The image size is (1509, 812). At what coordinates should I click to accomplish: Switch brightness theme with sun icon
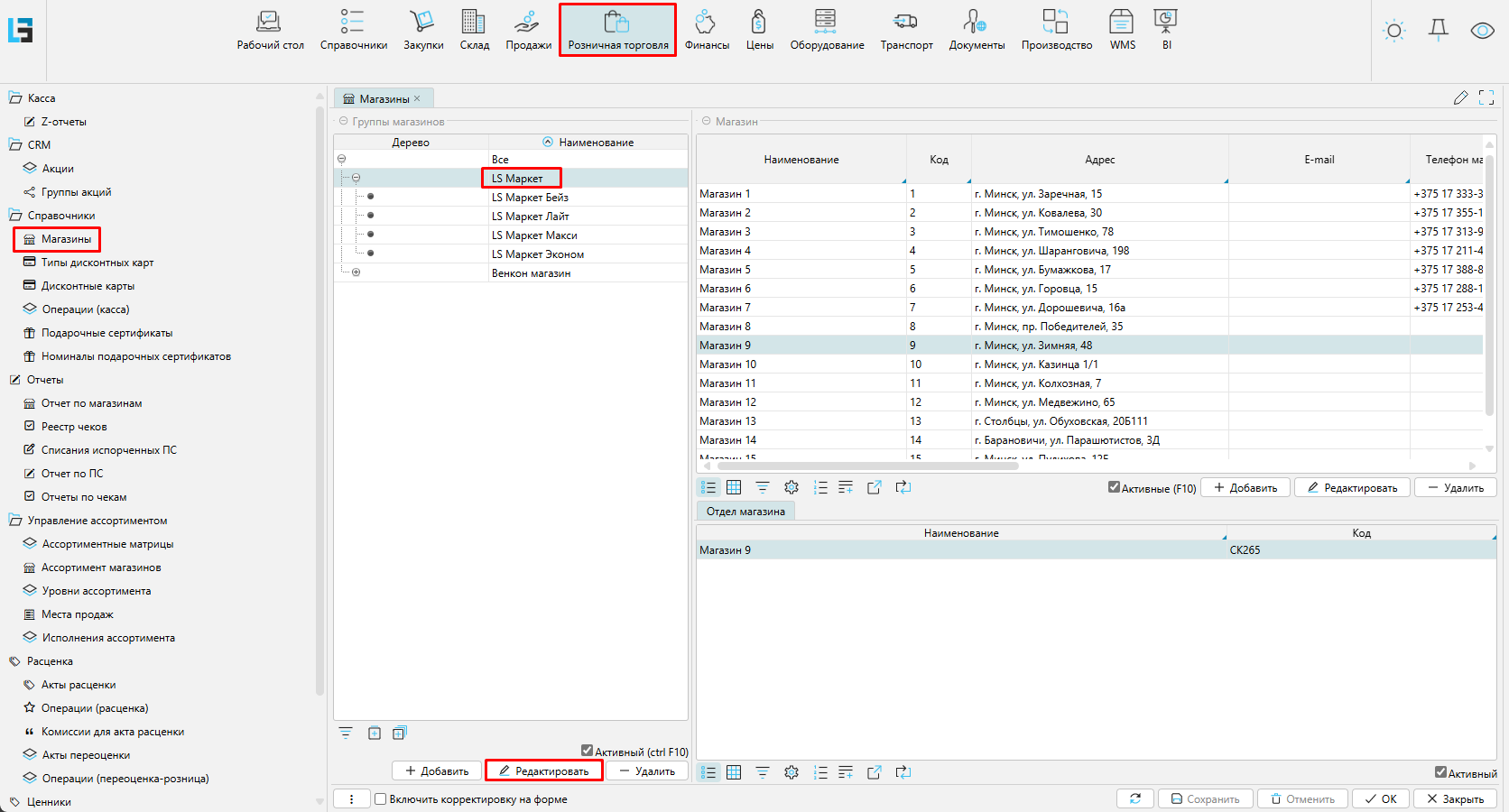coord(1394,31)
